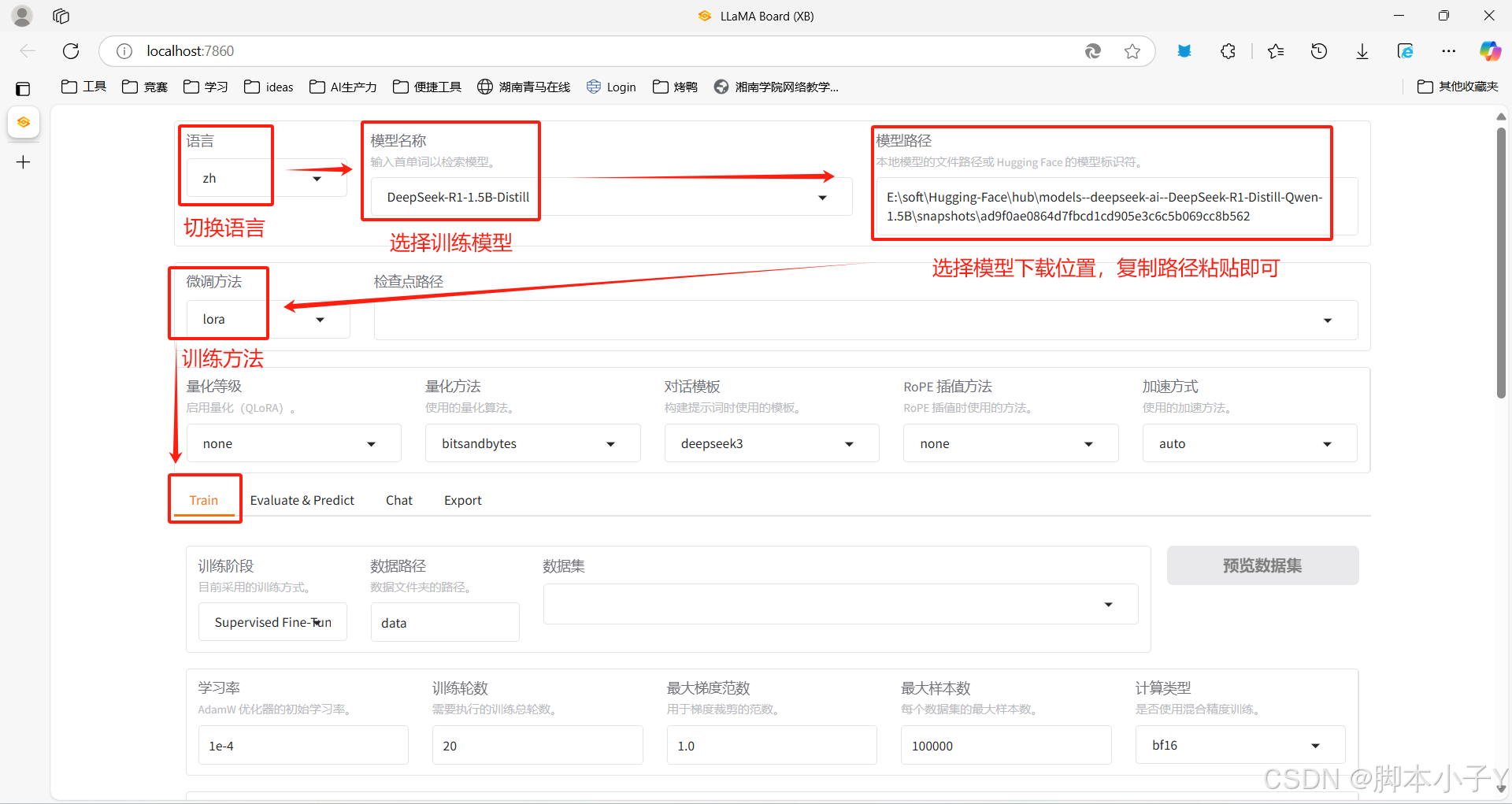Screen dimensions: 1512x804
Task: Expand the RoPE 插值方法 dropdown
Action: point(1088,444)
